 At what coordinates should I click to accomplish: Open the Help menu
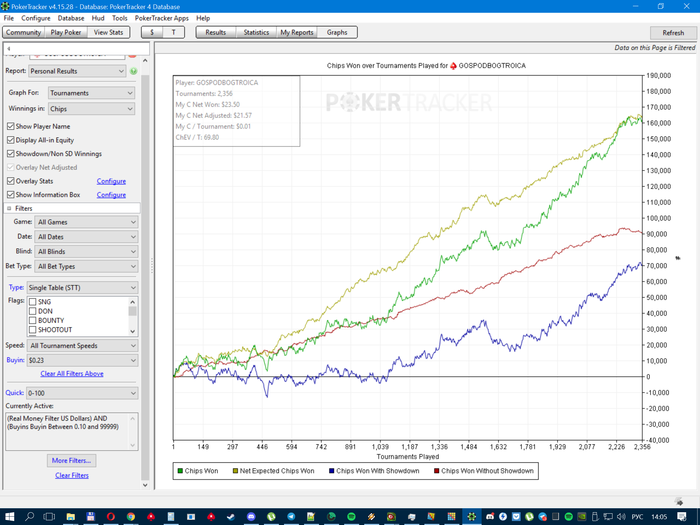point(203,18)
